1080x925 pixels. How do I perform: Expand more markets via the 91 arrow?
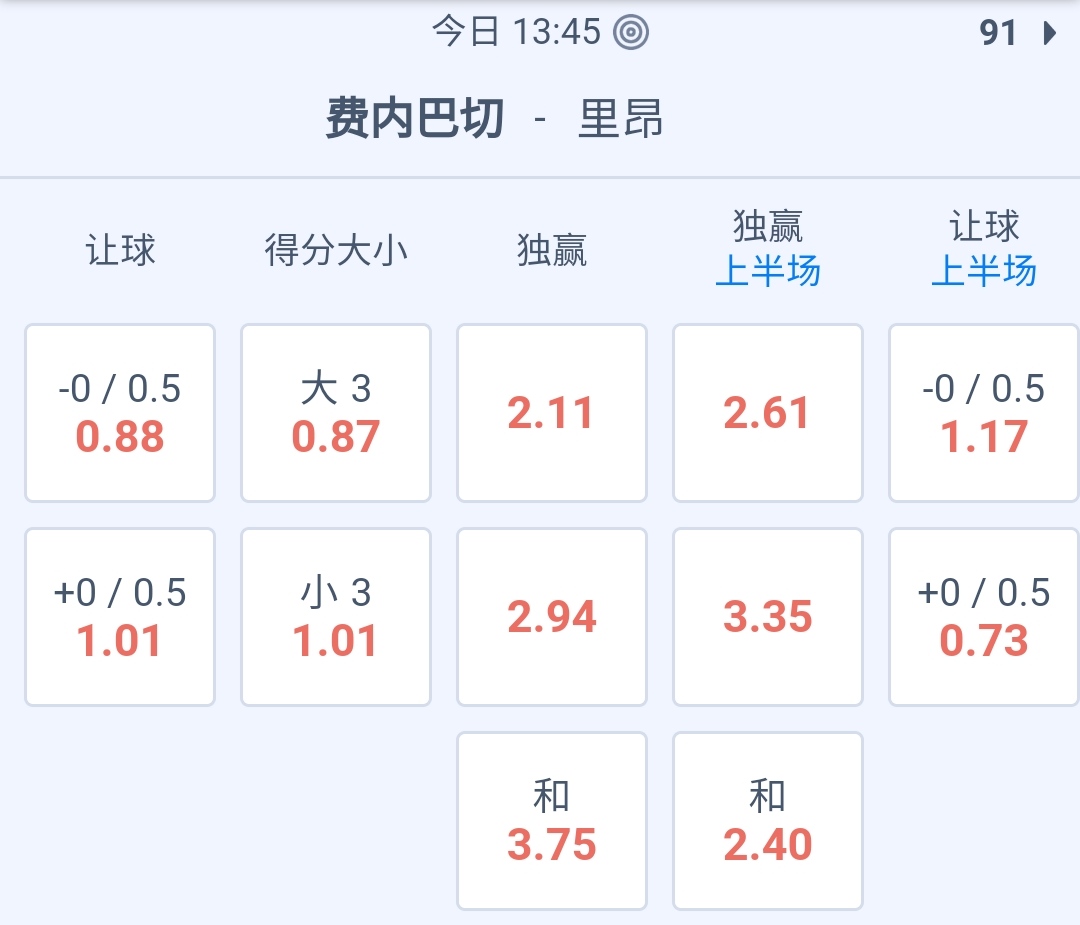click(1017, 33)
